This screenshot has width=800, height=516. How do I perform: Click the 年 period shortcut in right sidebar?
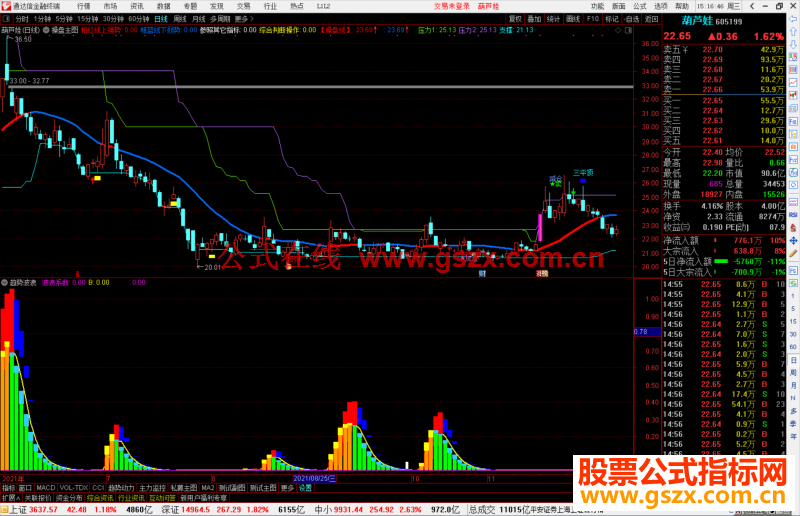click(x=793, y=436)
